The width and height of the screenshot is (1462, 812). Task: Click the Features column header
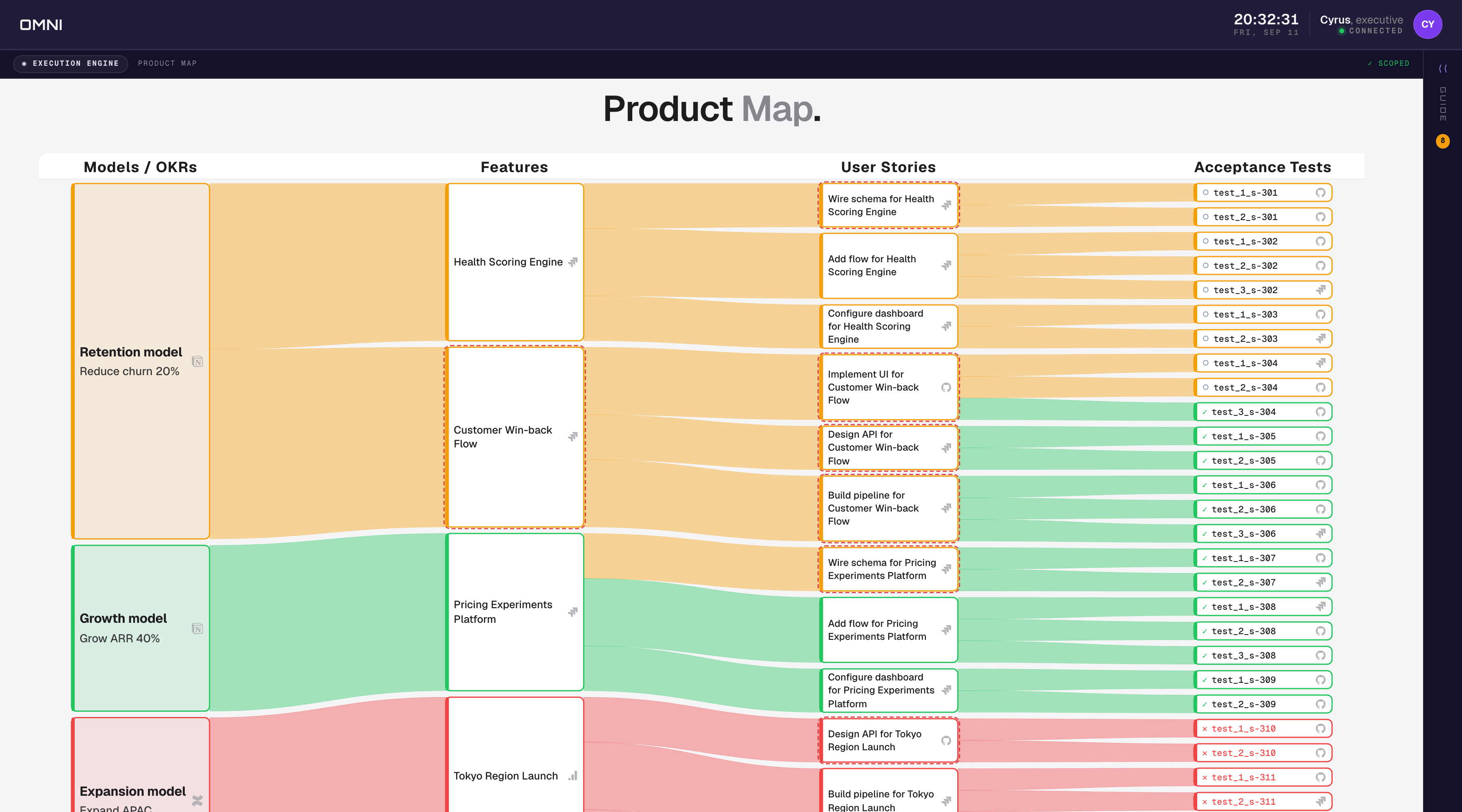pos(514,167)
